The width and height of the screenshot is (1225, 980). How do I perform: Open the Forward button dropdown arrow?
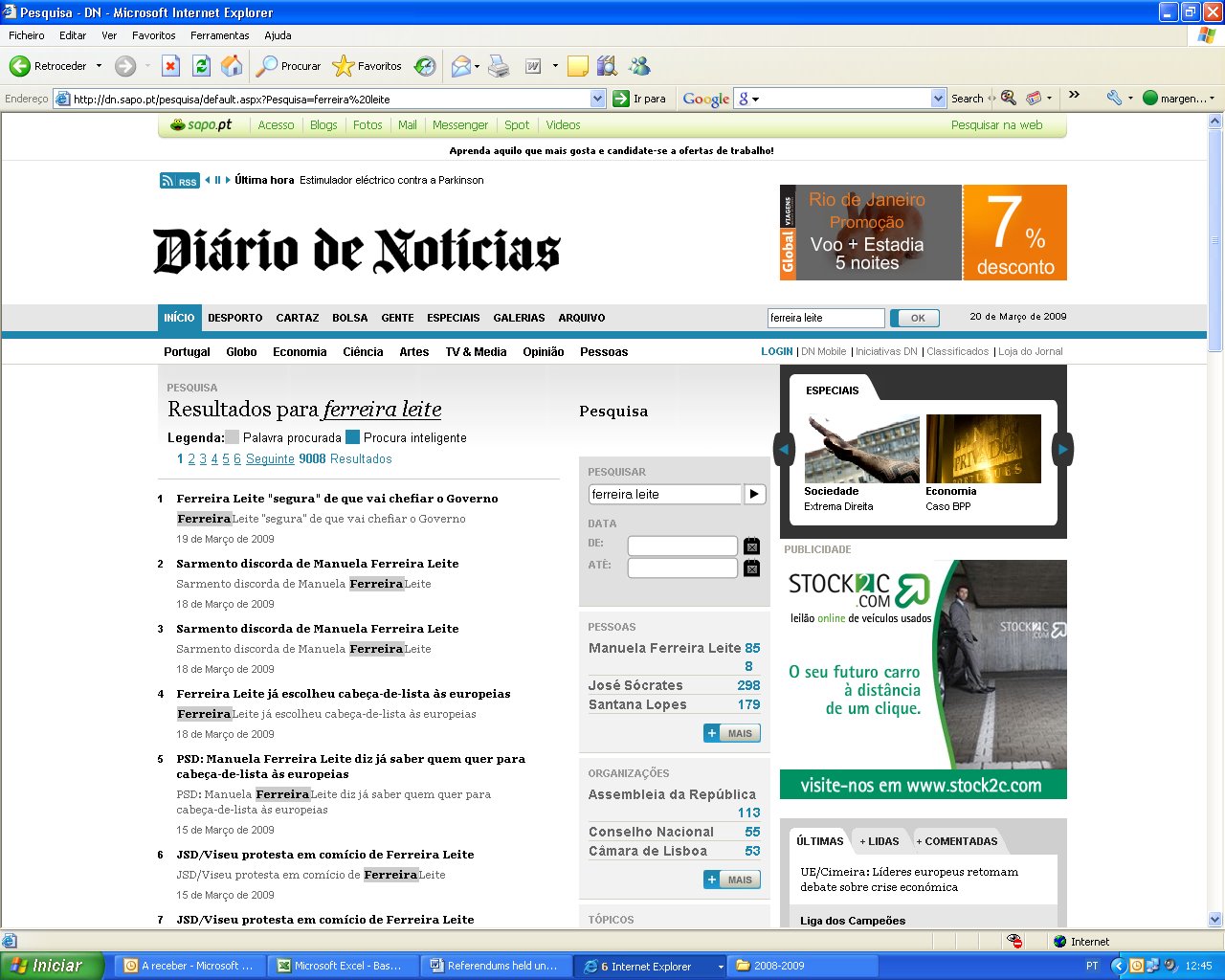click(147, 66)
